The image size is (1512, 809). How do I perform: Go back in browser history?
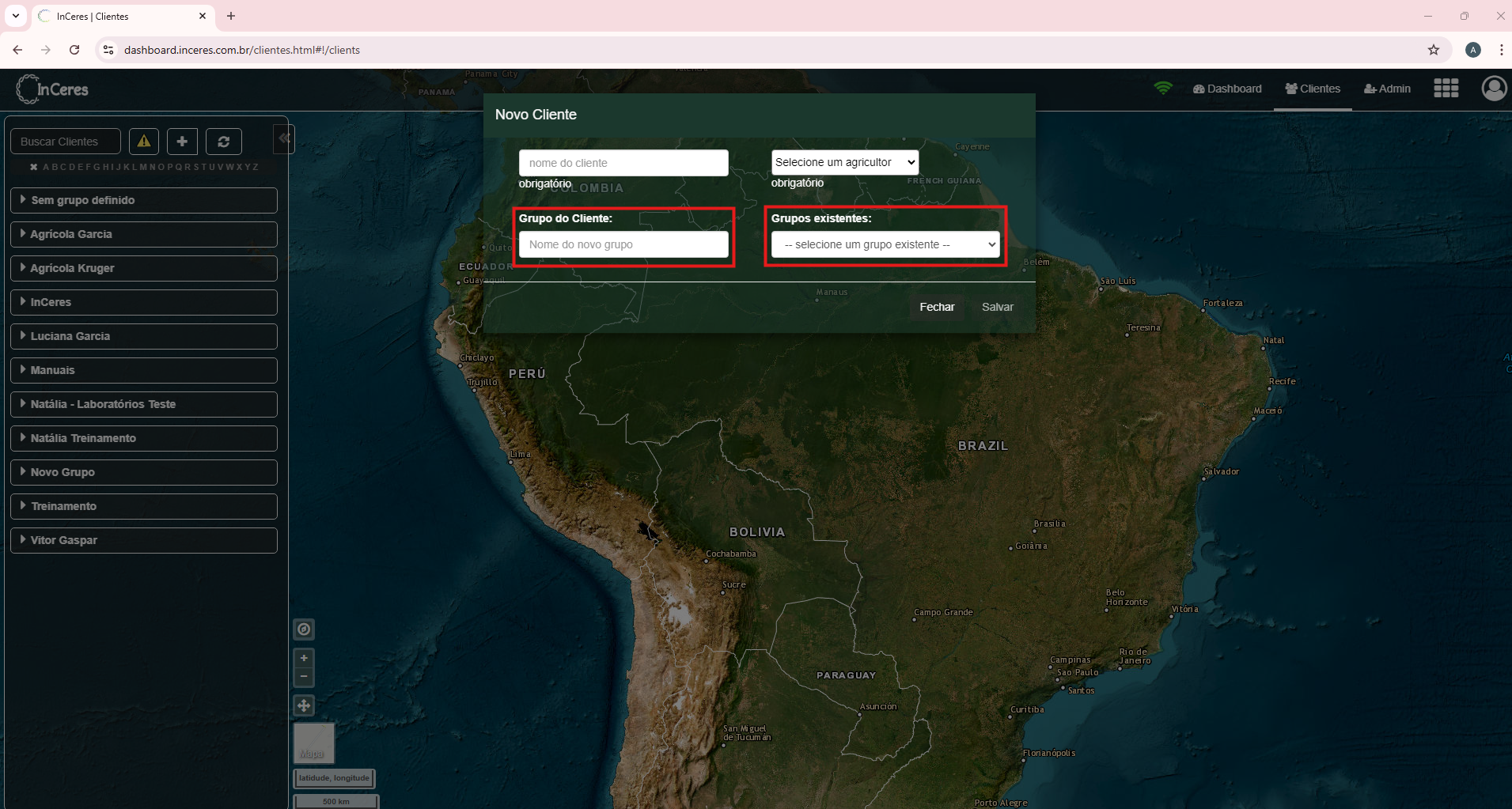(17, 50)
